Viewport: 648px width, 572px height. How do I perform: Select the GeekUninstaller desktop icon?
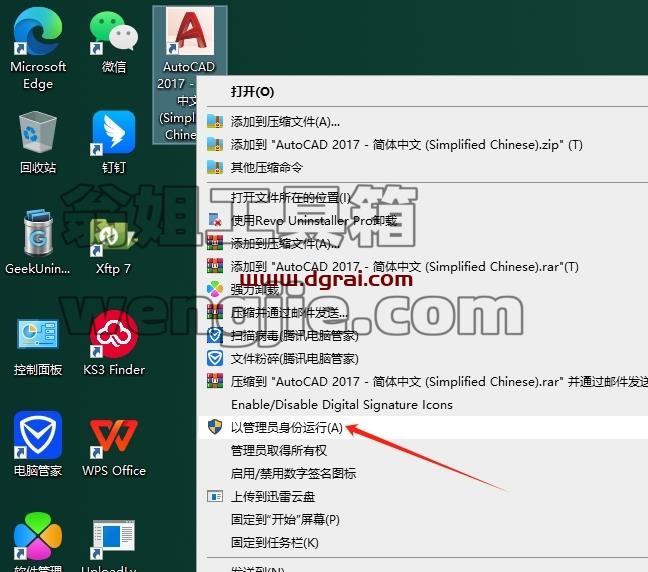pos(38,243)
